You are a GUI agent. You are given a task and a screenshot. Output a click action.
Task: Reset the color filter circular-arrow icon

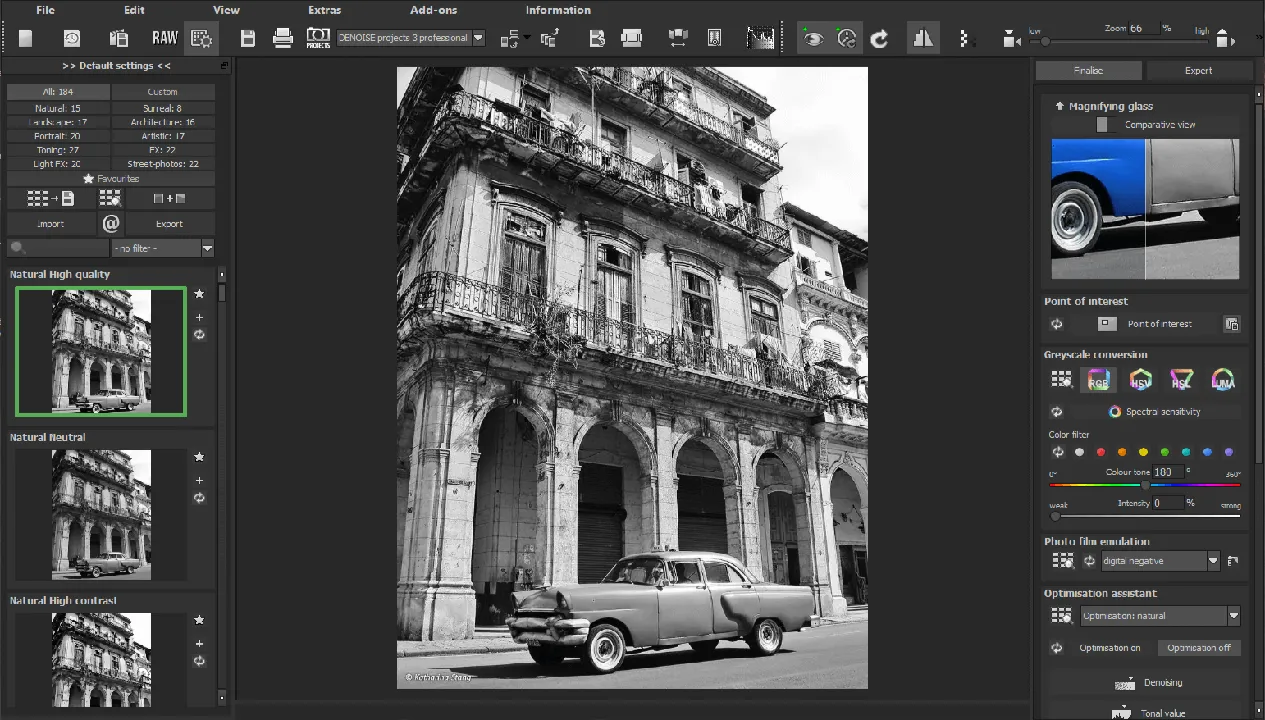[1058, 452]
